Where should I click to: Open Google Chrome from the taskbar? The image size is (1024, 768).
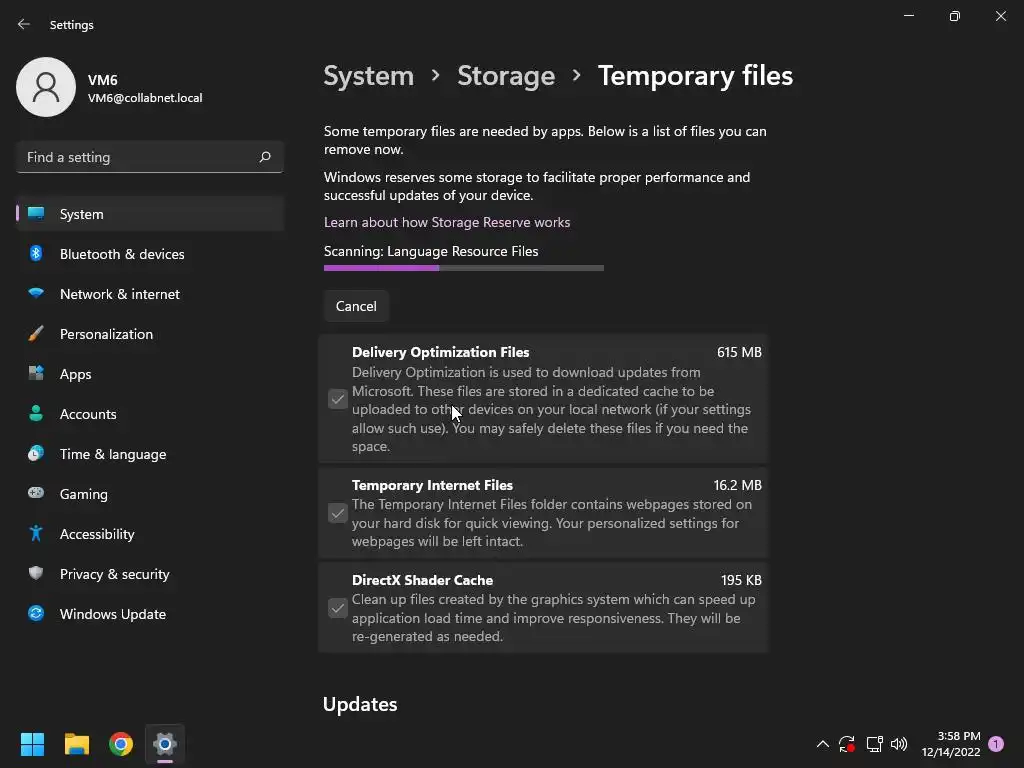click(121, 744)
